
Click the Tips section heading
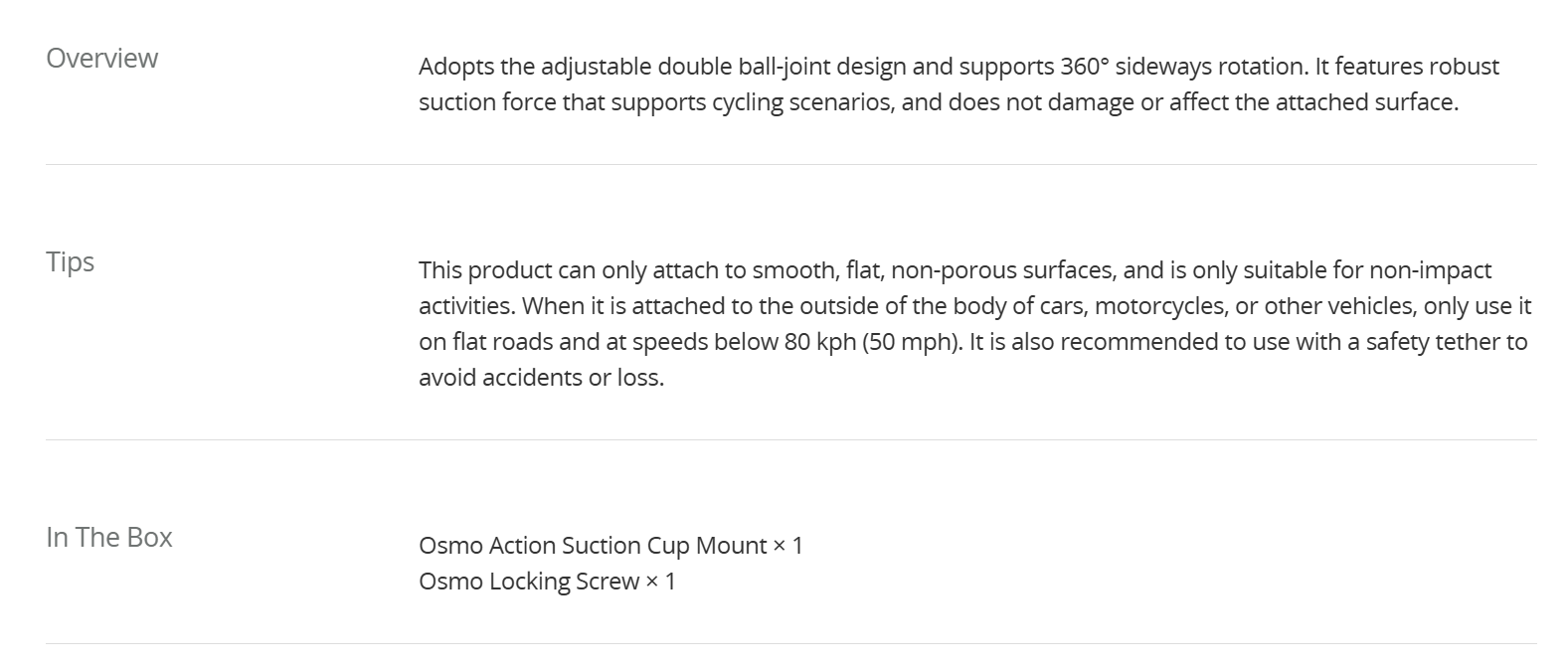tap(70, 261)
